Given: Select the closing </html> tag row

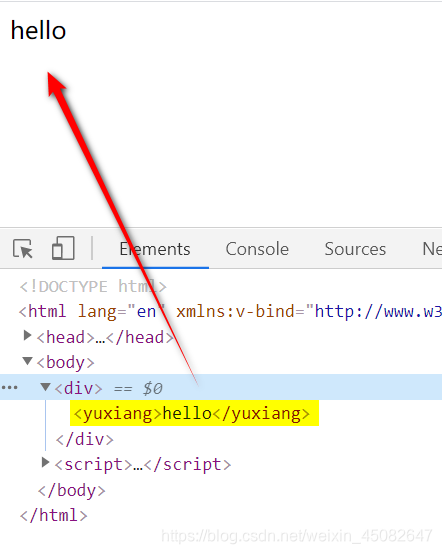Looking at the screenshot, I should [53, 515].
